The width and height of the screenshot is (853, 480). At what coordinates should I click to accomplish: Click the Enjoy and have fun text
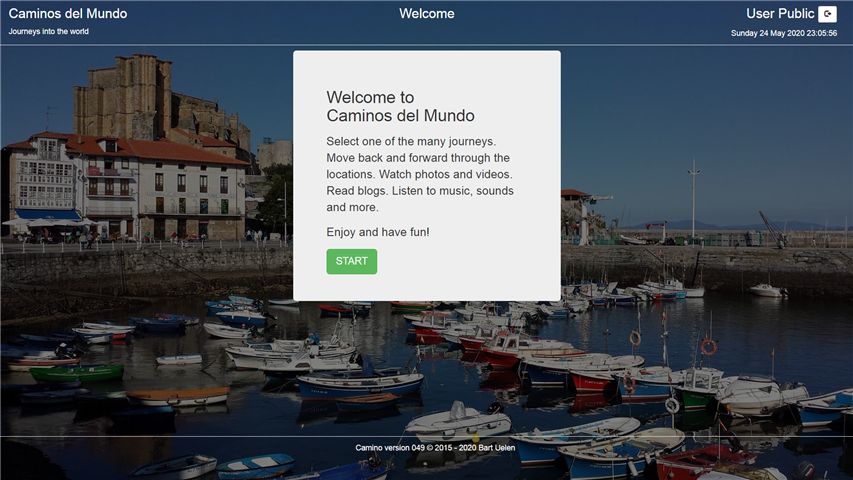(378, 232)
